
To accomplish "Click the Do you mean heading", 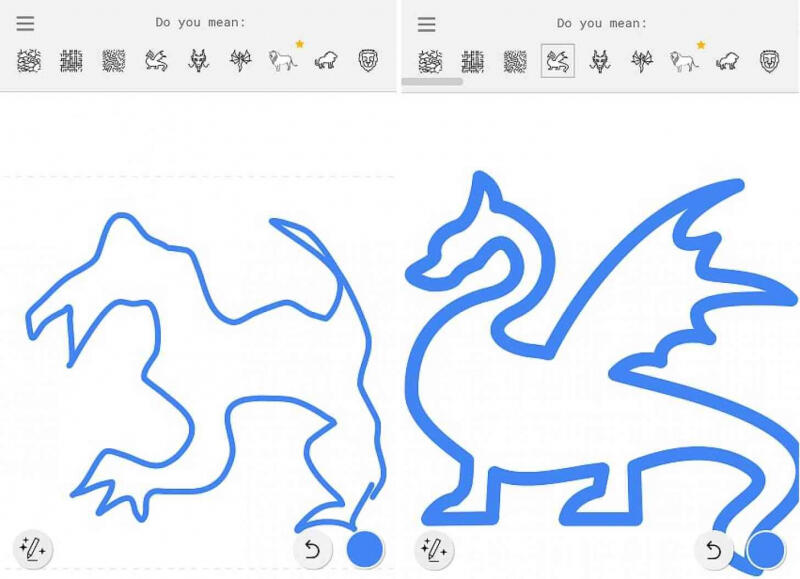I will pos(200,21).
